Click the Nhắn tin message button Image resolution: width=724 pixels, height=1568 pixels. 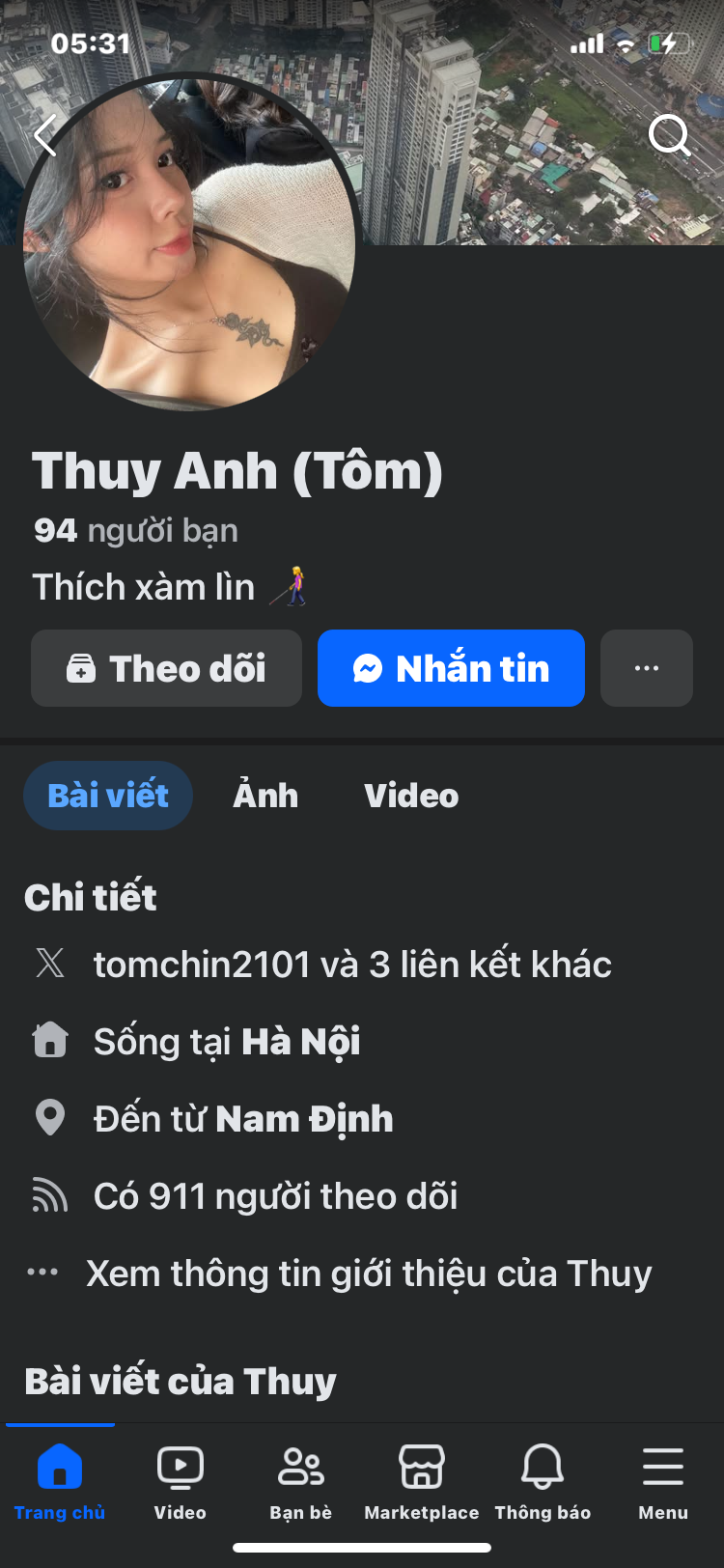[451, 668]
